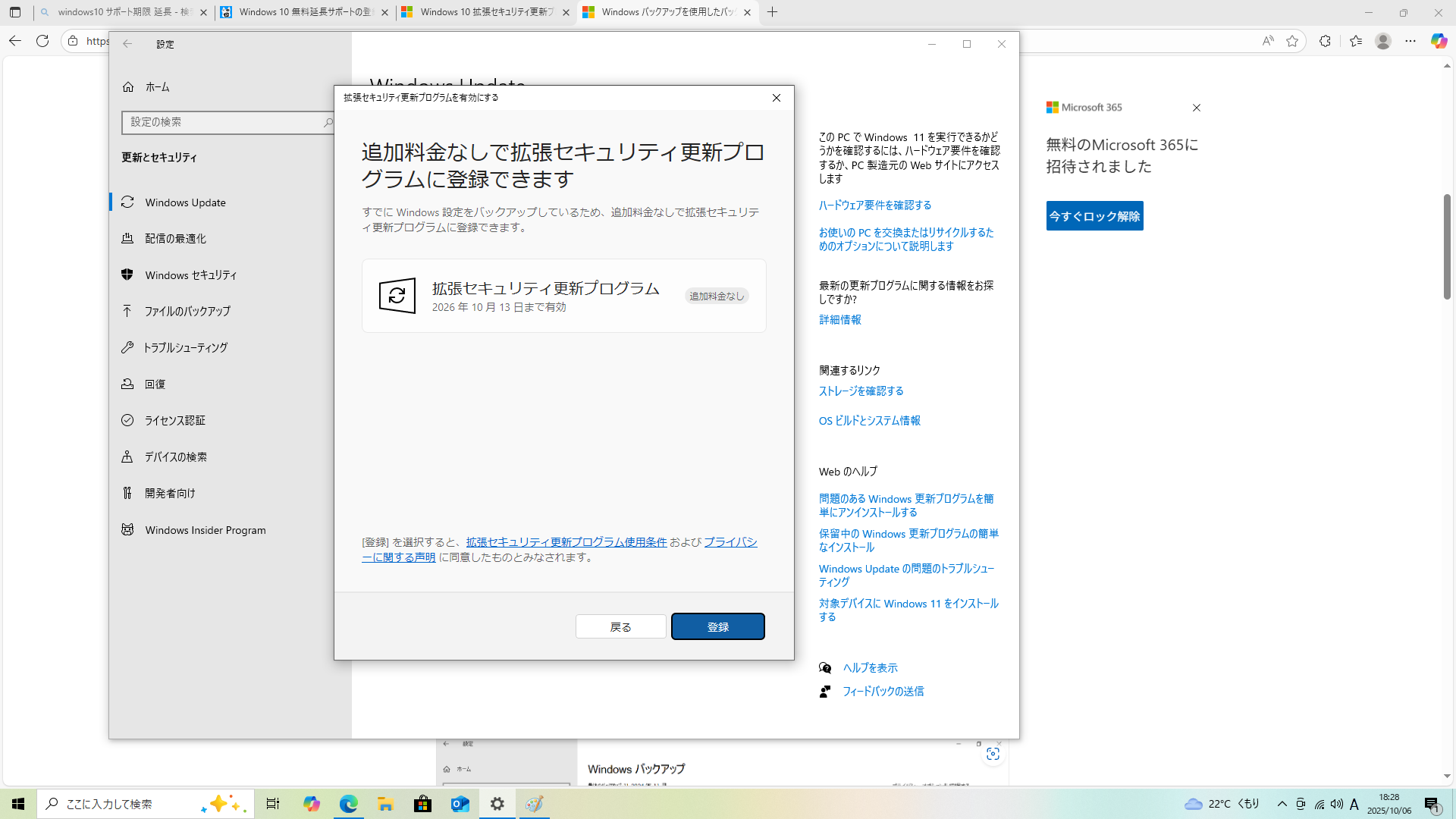Open 拡張セキュリティ更新プログラム使用条件 link

pos(566,542)
